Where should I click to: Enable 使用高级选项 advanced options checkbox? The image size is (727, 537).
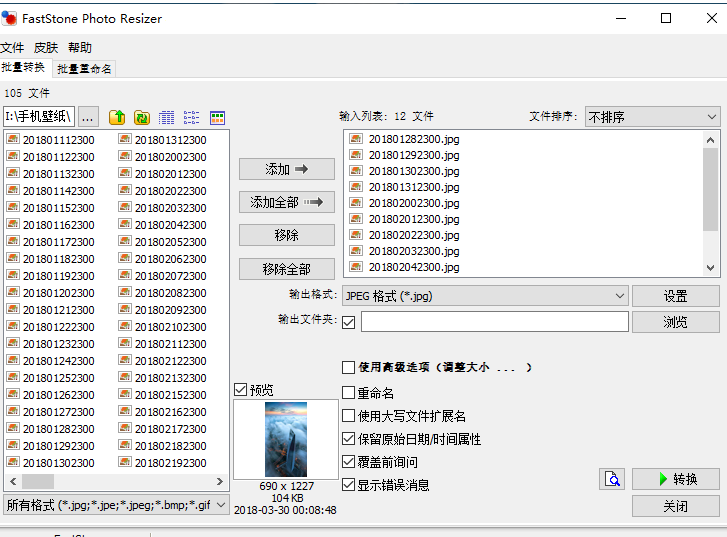[348, 367]
